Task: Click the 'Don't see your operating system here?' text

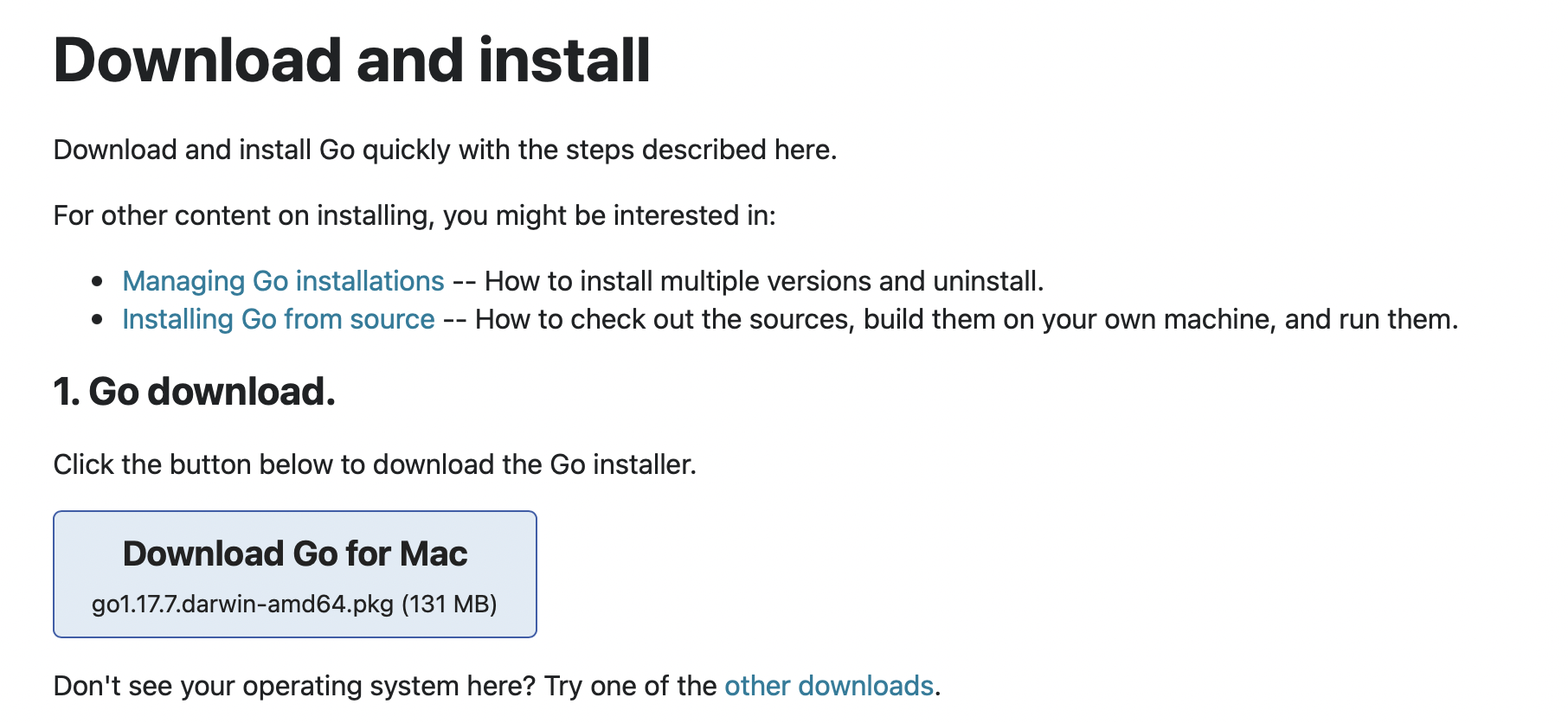Action: point(294,686)
